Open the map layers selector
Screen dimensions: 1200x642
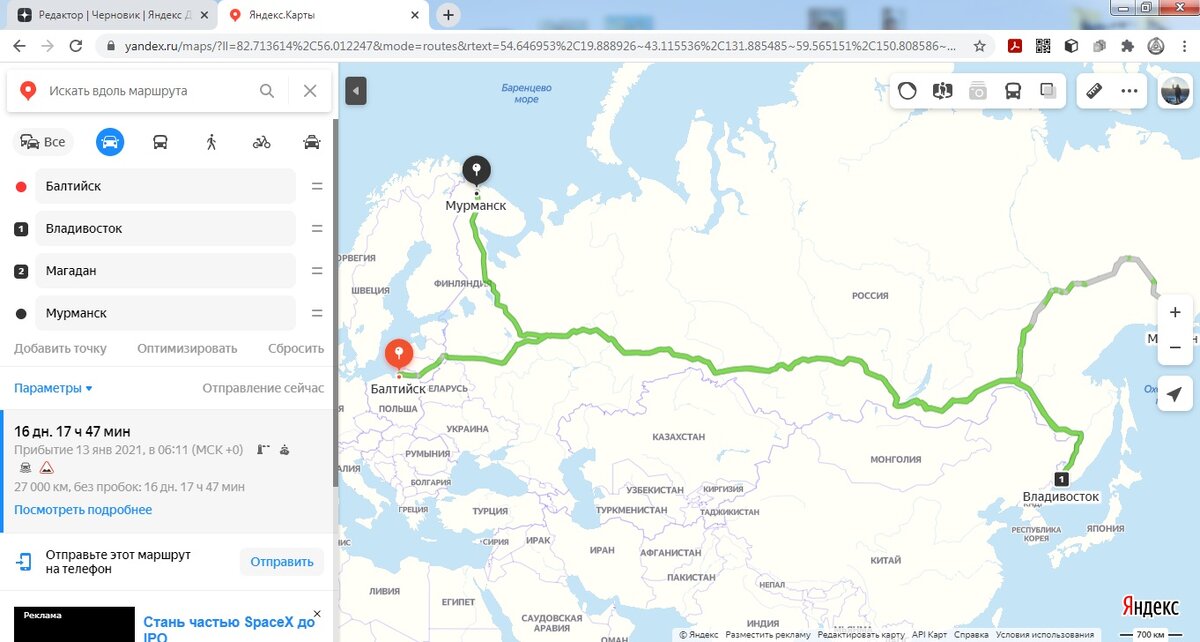(1047, 91)
